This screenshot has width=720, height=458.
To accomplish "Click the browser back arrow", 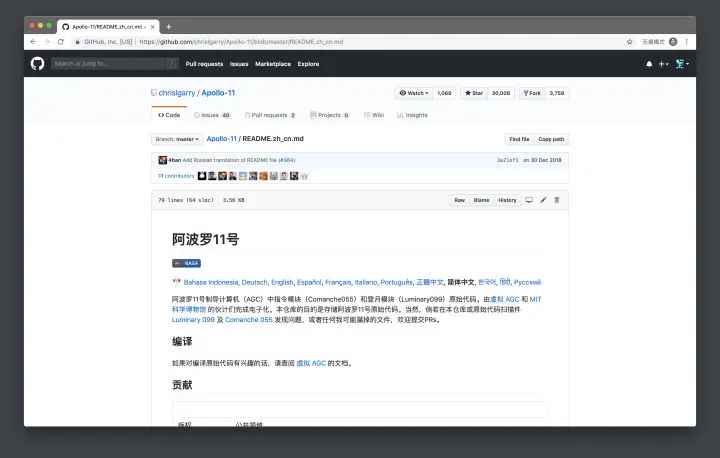I will click(33, 42).
